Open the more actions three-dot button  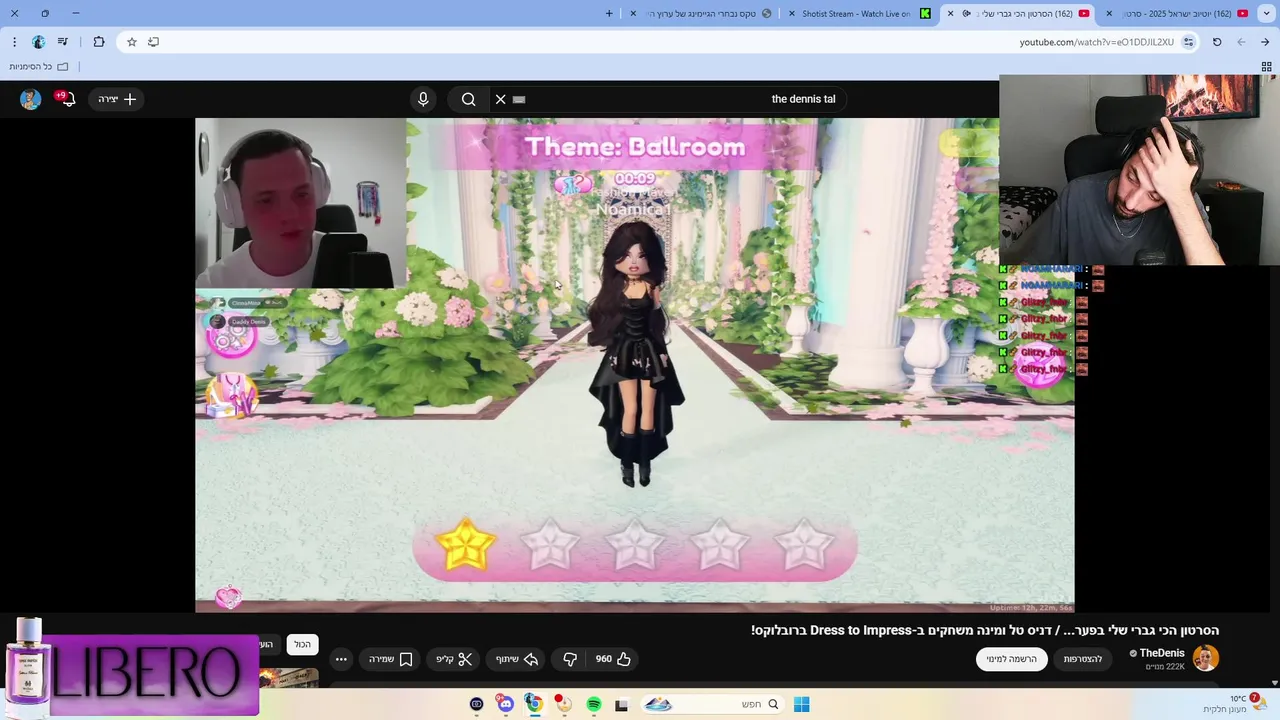pyautogui.click(x=341, y=659)
